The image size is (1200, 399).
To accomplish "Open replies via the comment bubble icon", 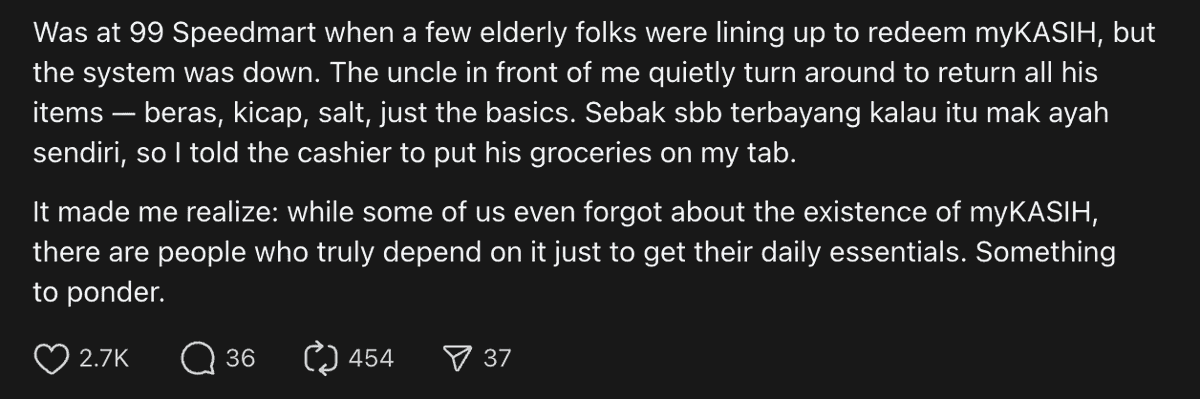I will tap(198, 357).
